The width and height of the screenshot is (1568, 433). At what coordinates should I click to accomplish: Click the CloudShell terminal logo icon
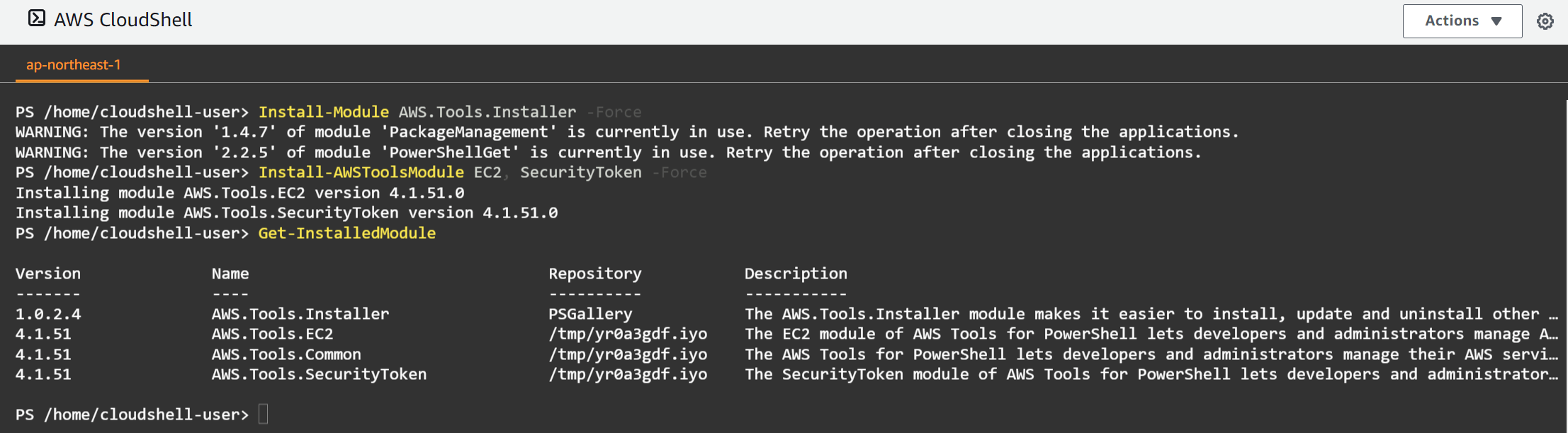(37, 18)
